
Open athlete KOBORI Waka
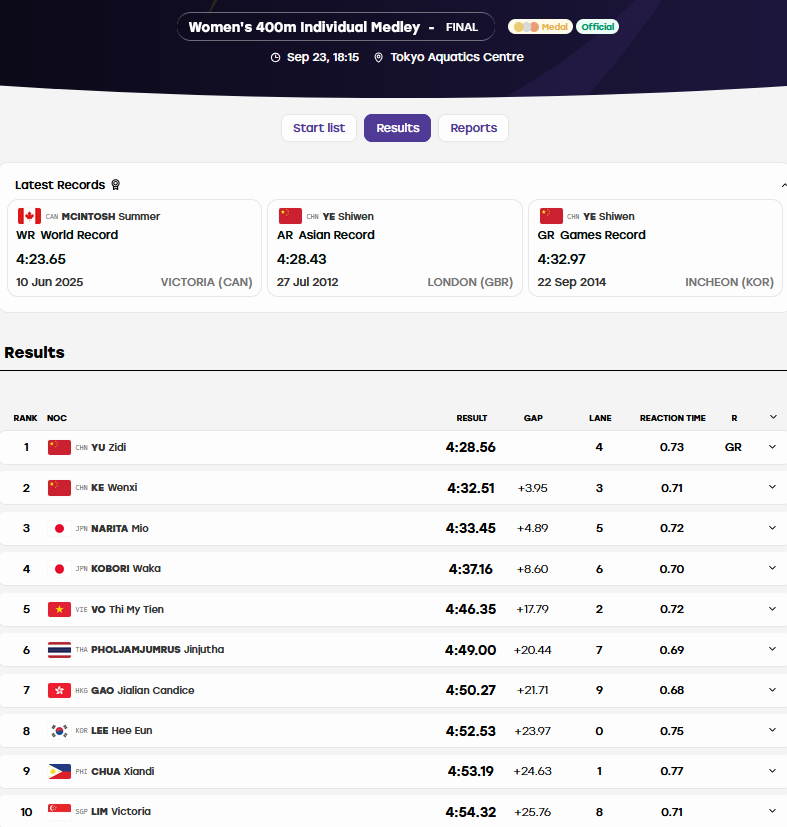click(126, 569)
